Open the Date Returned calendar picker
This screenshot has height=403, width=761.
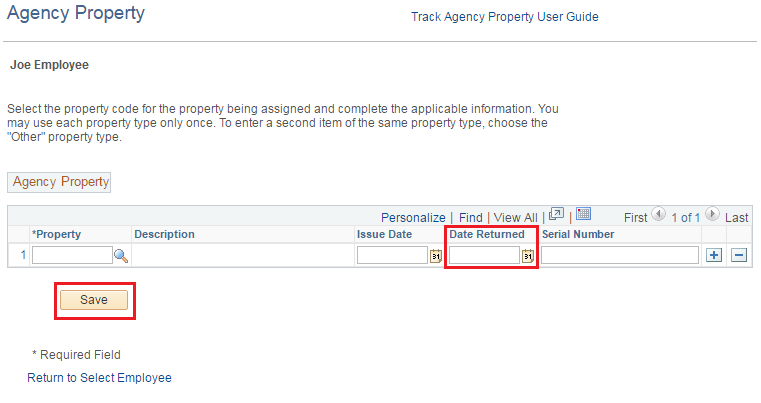[528, 256]
